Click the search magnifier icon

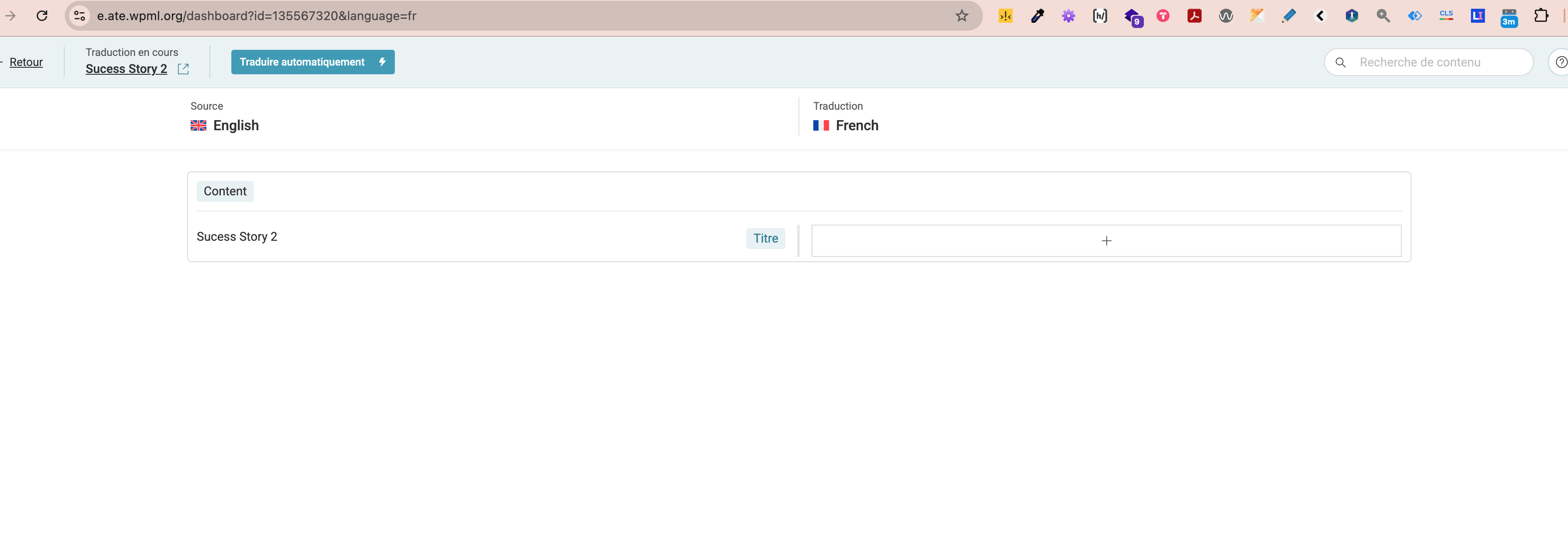click(x=1340, y=62)
